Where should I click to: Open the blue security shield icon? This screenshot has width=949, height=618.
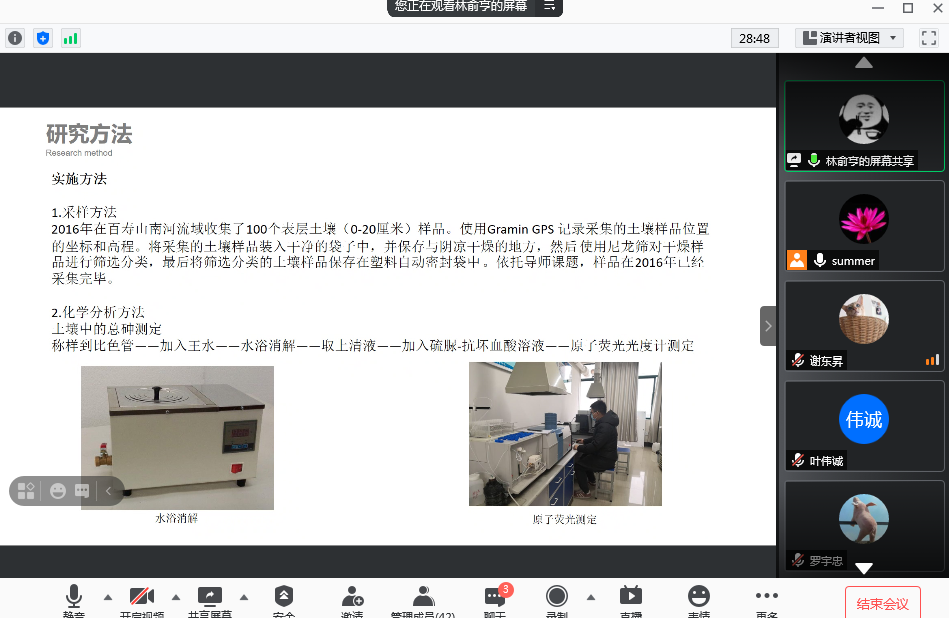pyautogui.click(x=42, y=38)
